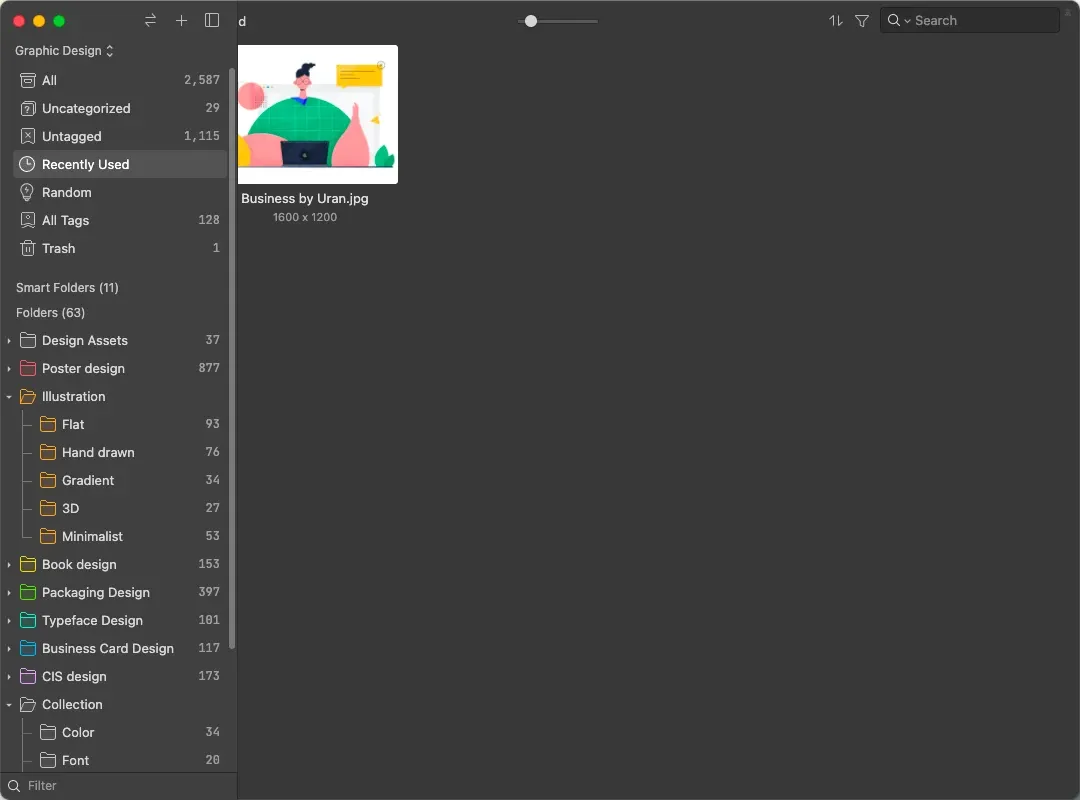
Task: Collapse the Collection folder arrow
Action: coord(9,705)
